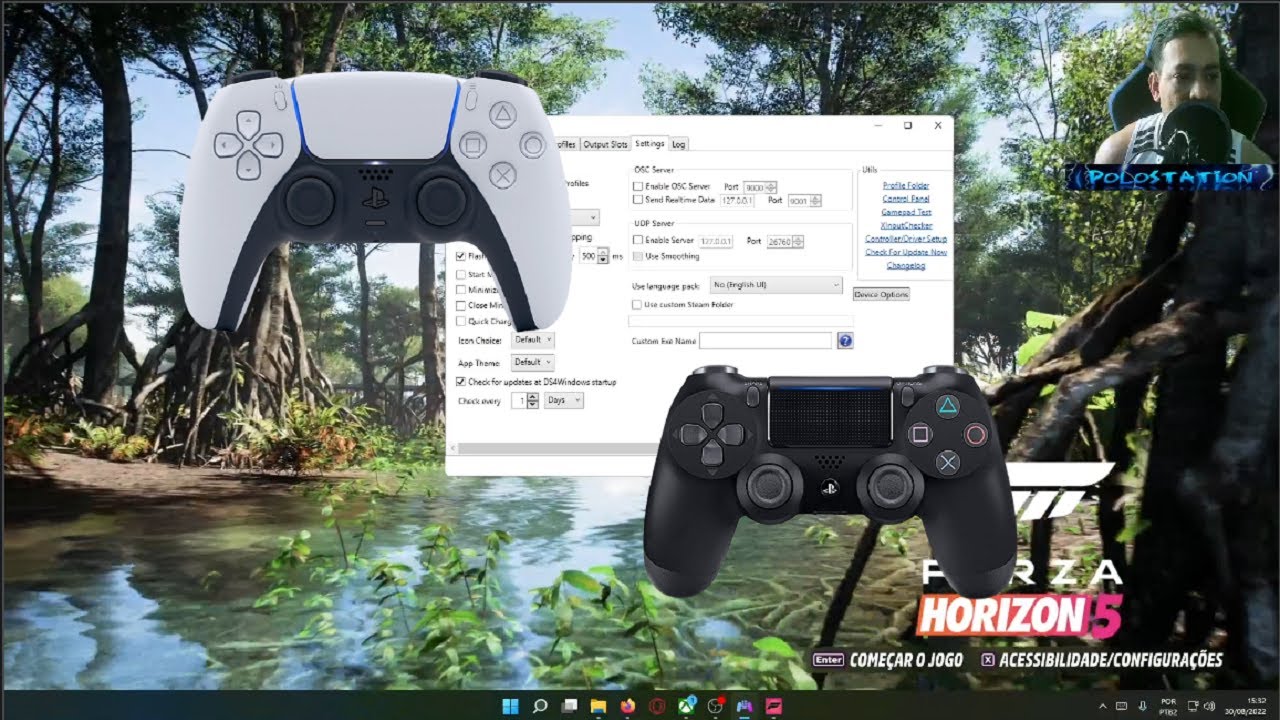Click the microphone tray icon
The height and width of the screenshot is (720, 1280).
click(1142, 706)
